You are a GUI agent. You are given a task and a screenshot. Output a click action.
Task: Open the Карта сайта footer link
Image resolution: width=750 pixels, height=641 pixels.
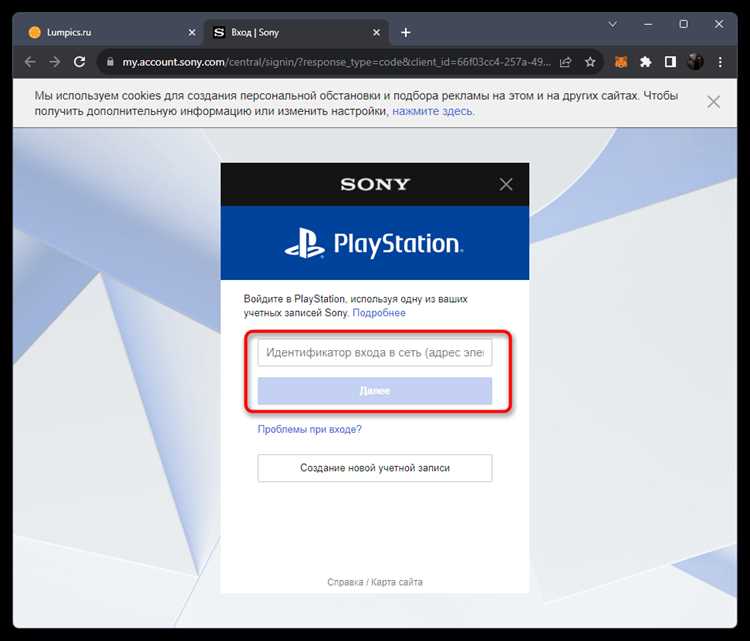(x=397, y=582)
